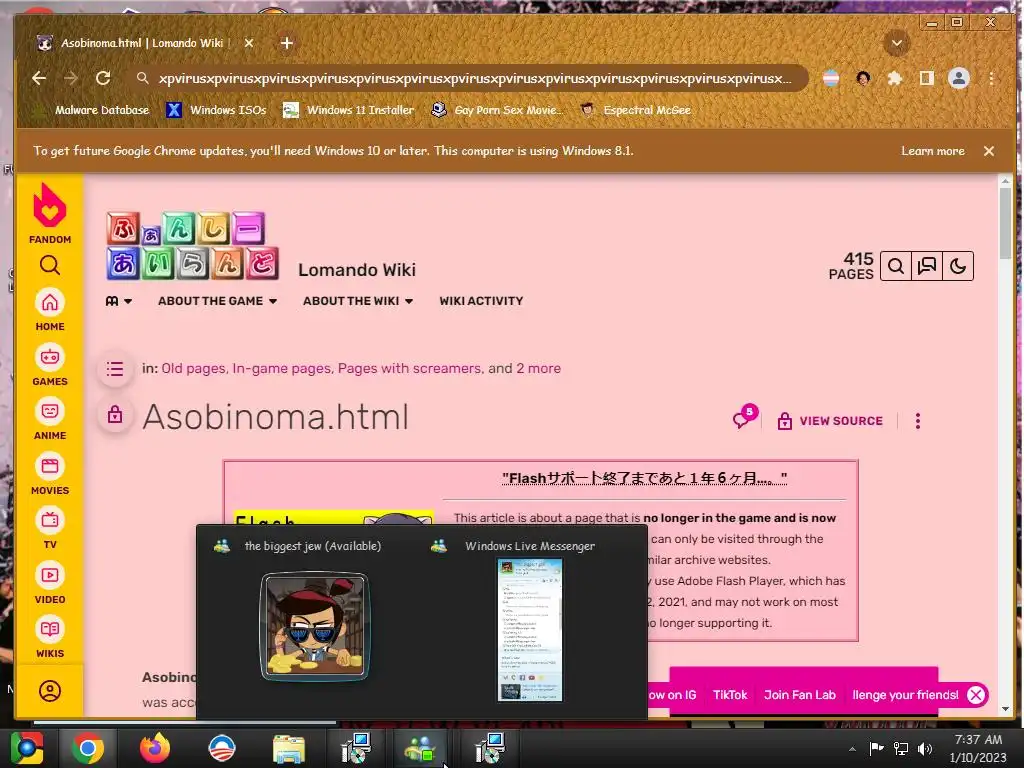The width and height of the screenshot is (1024, 768).
Task: Click the face avatar extension icon
Action: click(863, 78)
